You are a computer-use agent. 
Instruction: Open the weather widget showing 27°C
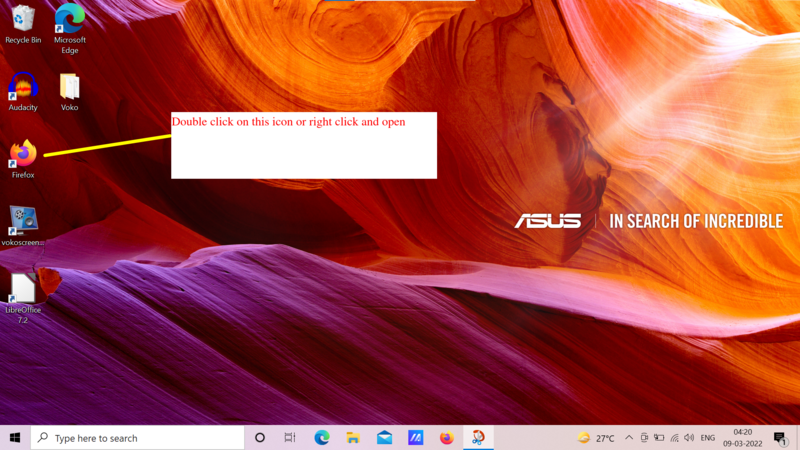coord(596,438)
